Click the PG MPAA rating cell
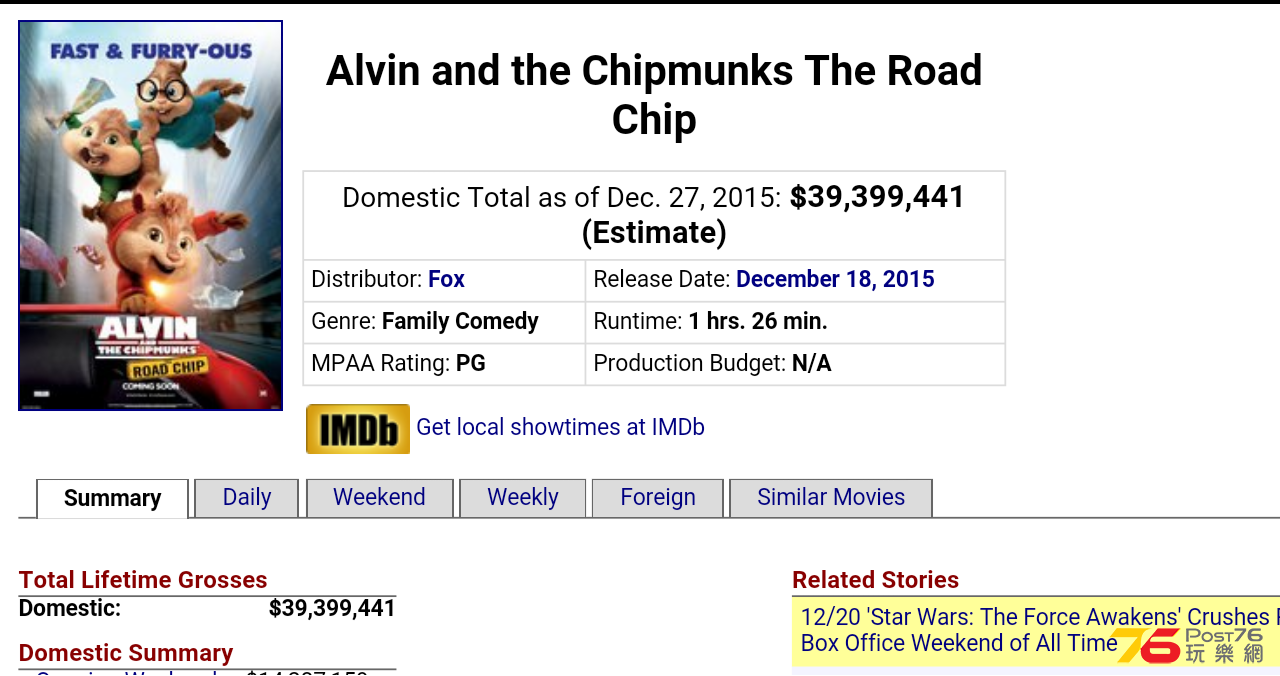 click(444, 364)
